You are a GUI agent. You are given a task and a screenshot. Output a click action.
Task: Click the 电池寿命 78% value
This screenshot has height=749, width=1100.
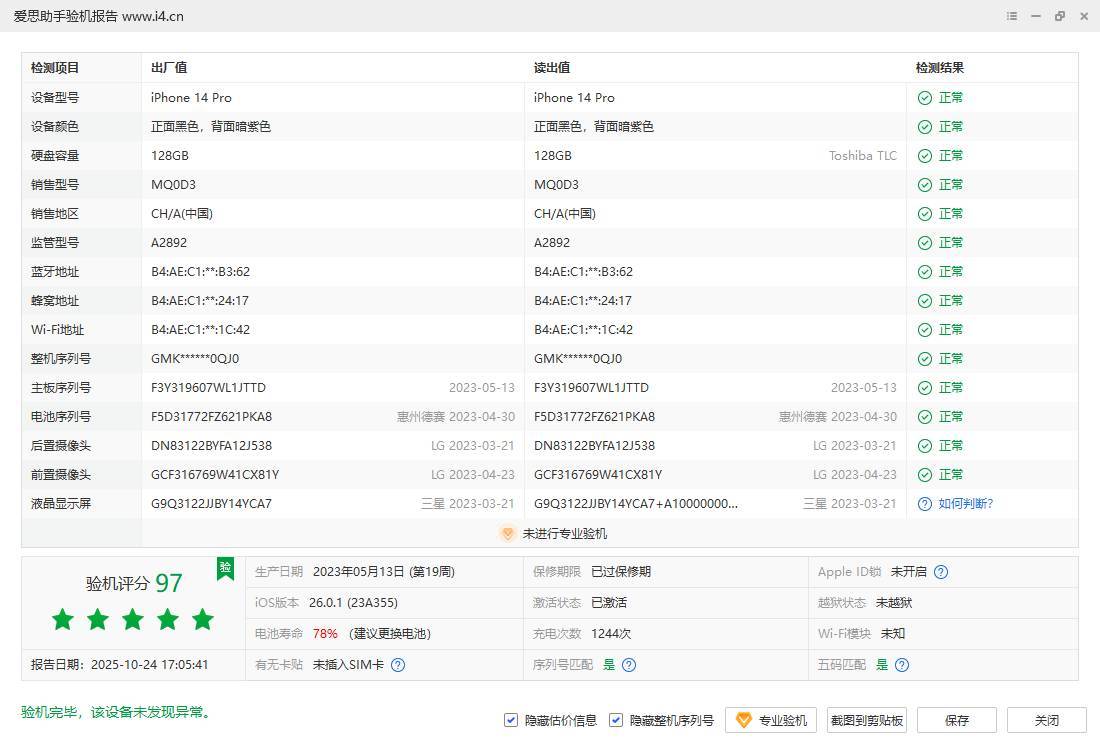(x=325, y=634)
